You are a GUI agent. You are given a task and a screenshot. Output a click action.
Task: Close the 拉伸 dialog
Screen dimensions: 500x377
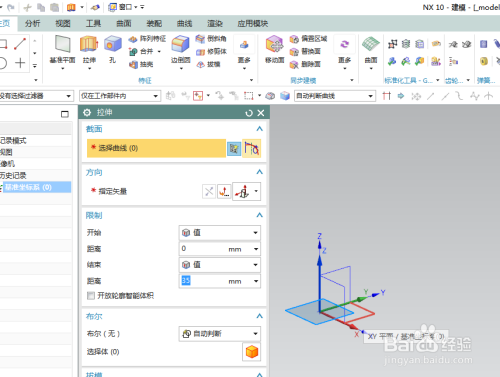click(261, 113)
